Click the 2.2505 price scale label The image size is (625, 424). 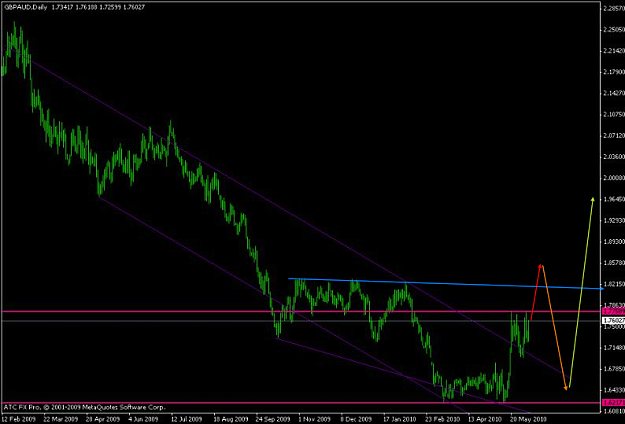tap(614, 30)
